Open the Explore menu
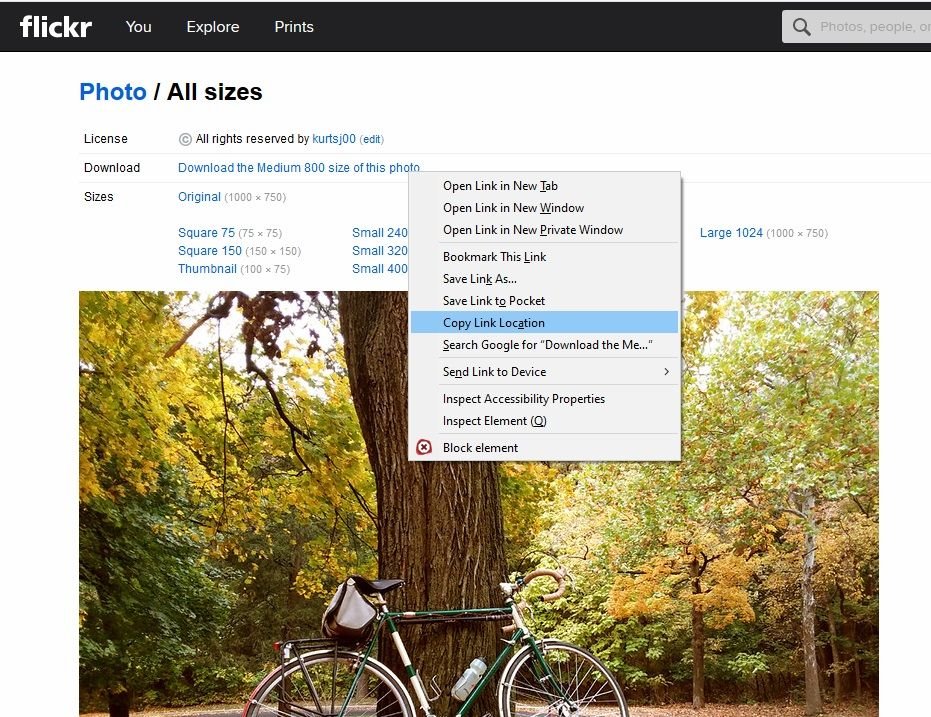931x717 pixels. [213, 27]
